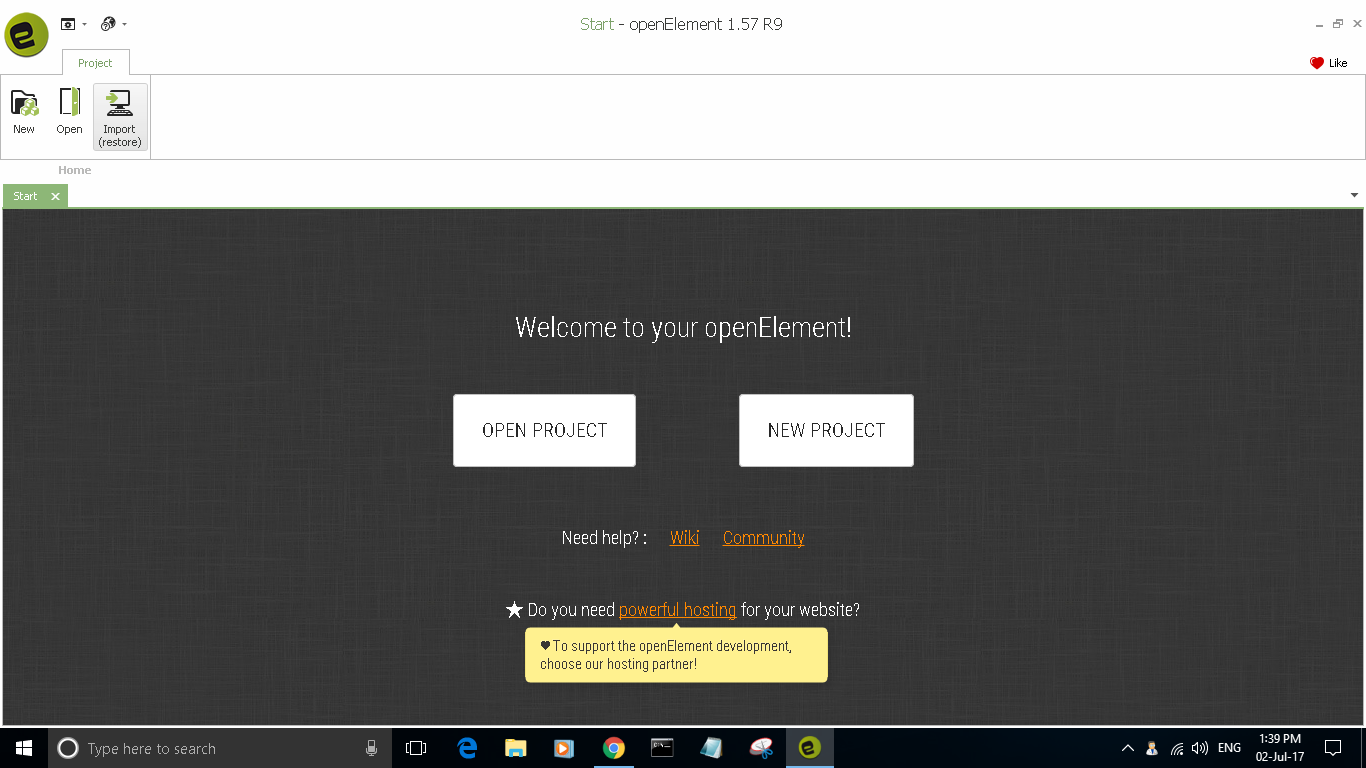
Task: Open the paint-style taskbar icon
Action: coord(760,748)
